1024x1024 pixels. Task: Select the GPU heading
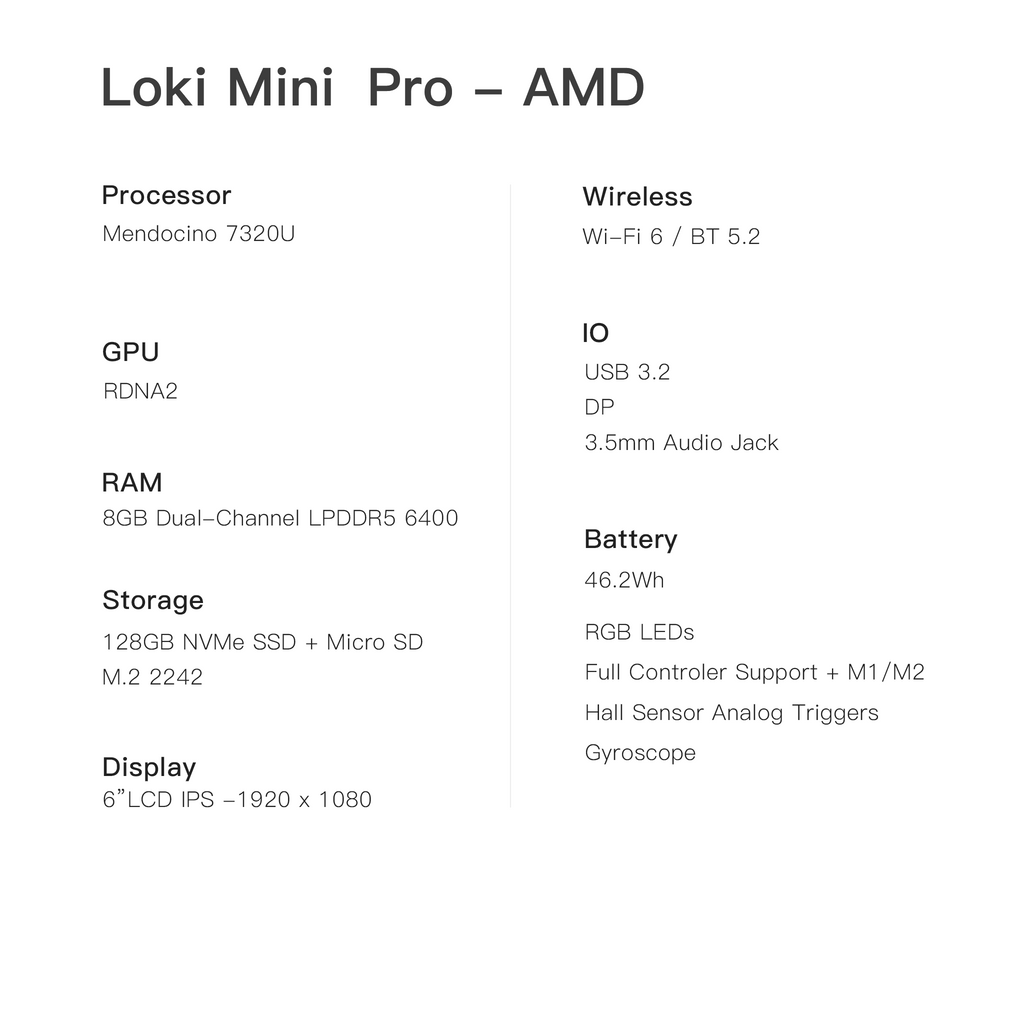[131, 351]
